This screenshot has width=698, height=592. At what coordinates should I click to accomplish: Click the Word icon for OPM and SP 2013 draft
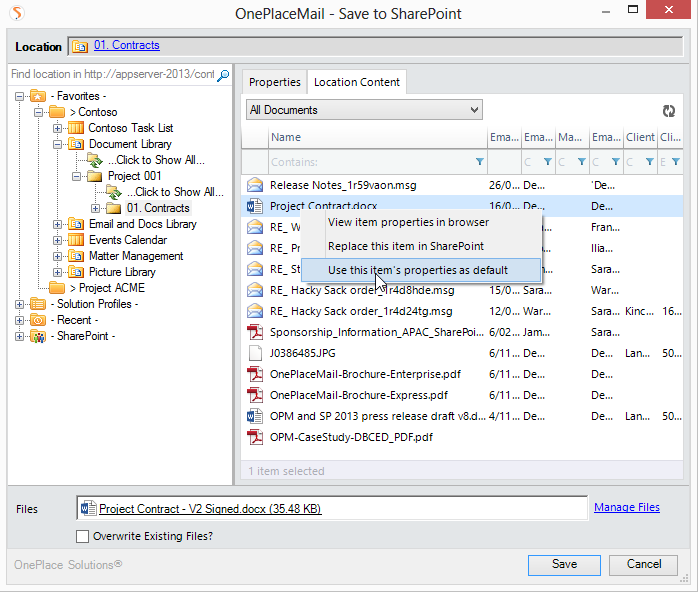click(254, 416)
